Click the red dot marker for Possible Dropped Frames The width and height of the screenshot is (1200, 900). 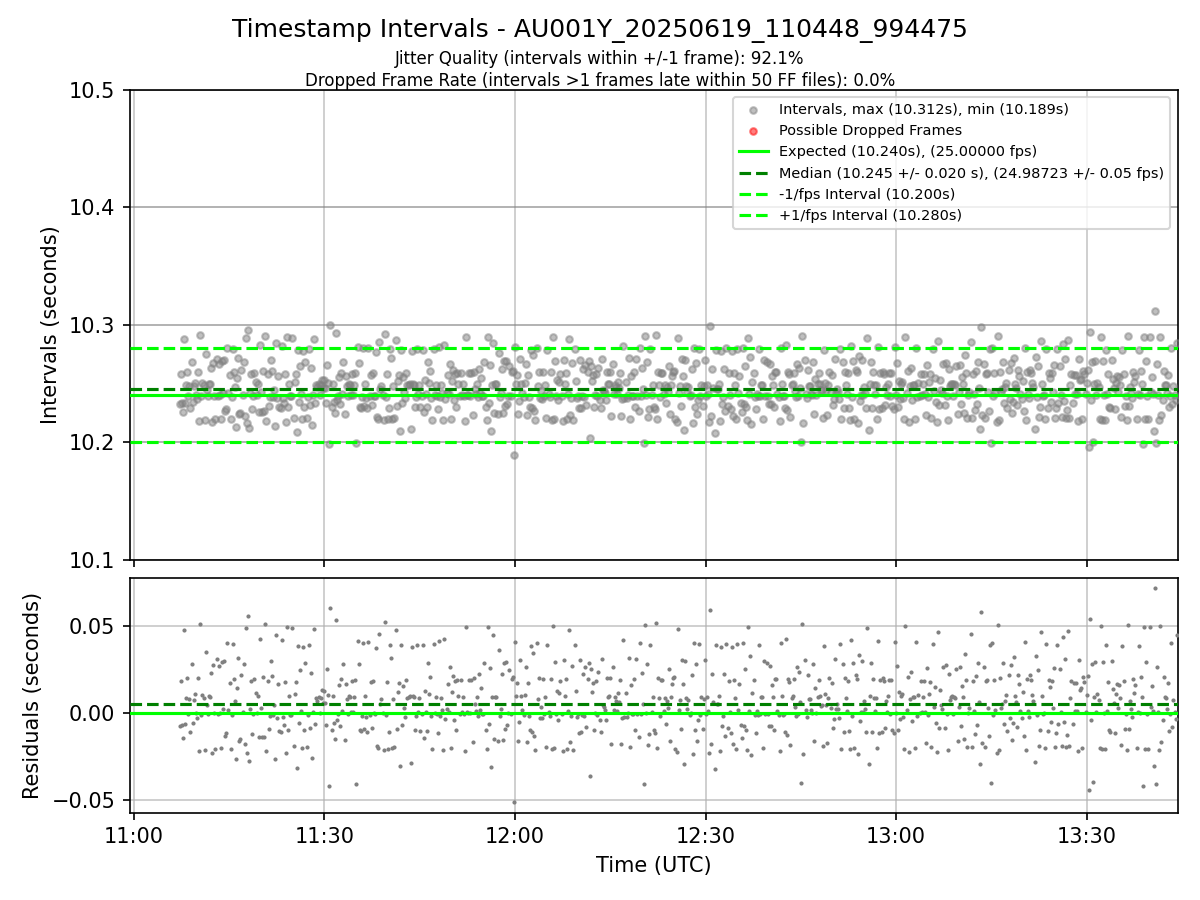coord(753,130)
